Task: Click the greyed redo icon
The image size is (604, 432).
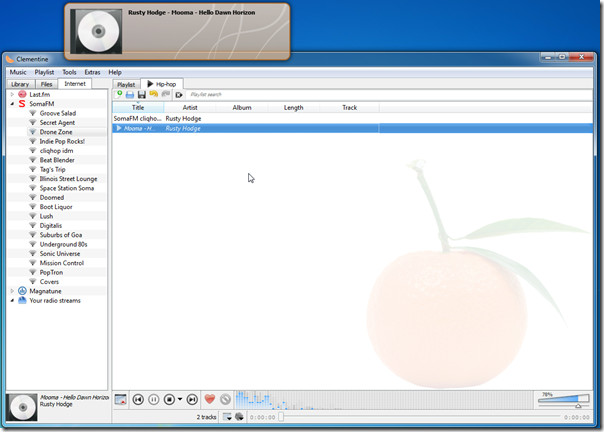Action: (166, 94)
